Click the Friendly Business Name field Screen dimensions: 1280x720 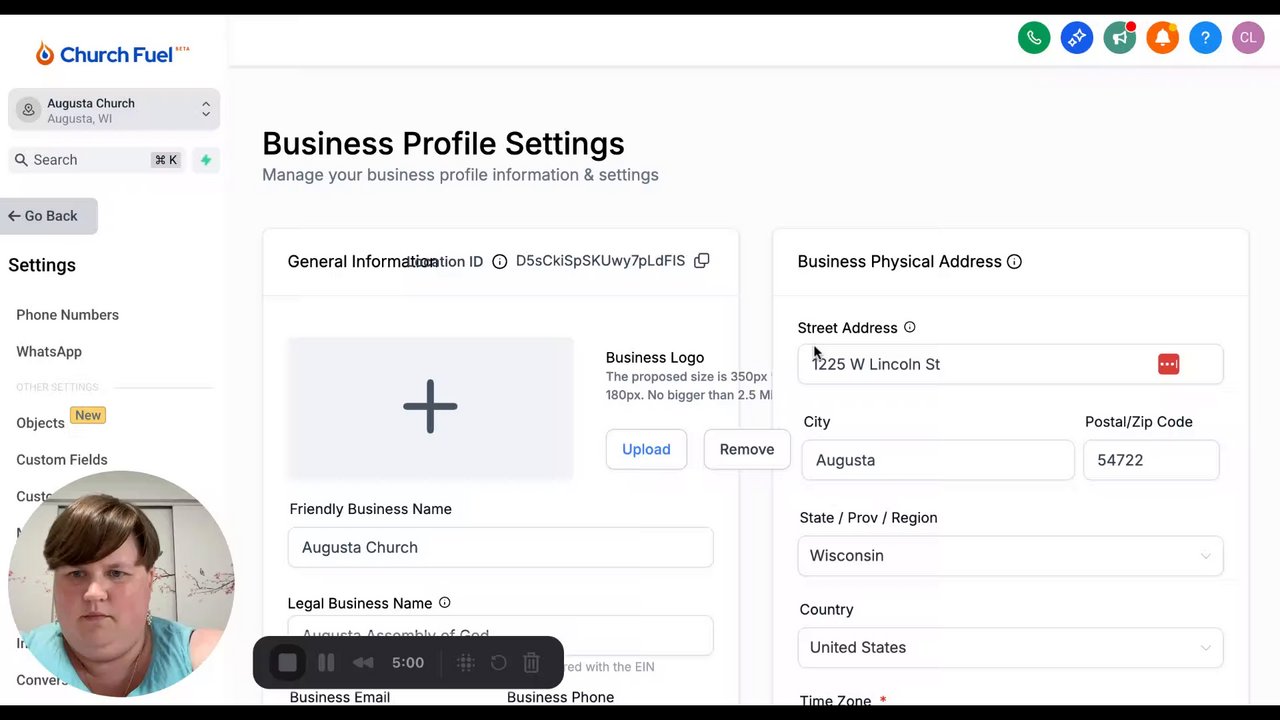click(x=500, y=548)
